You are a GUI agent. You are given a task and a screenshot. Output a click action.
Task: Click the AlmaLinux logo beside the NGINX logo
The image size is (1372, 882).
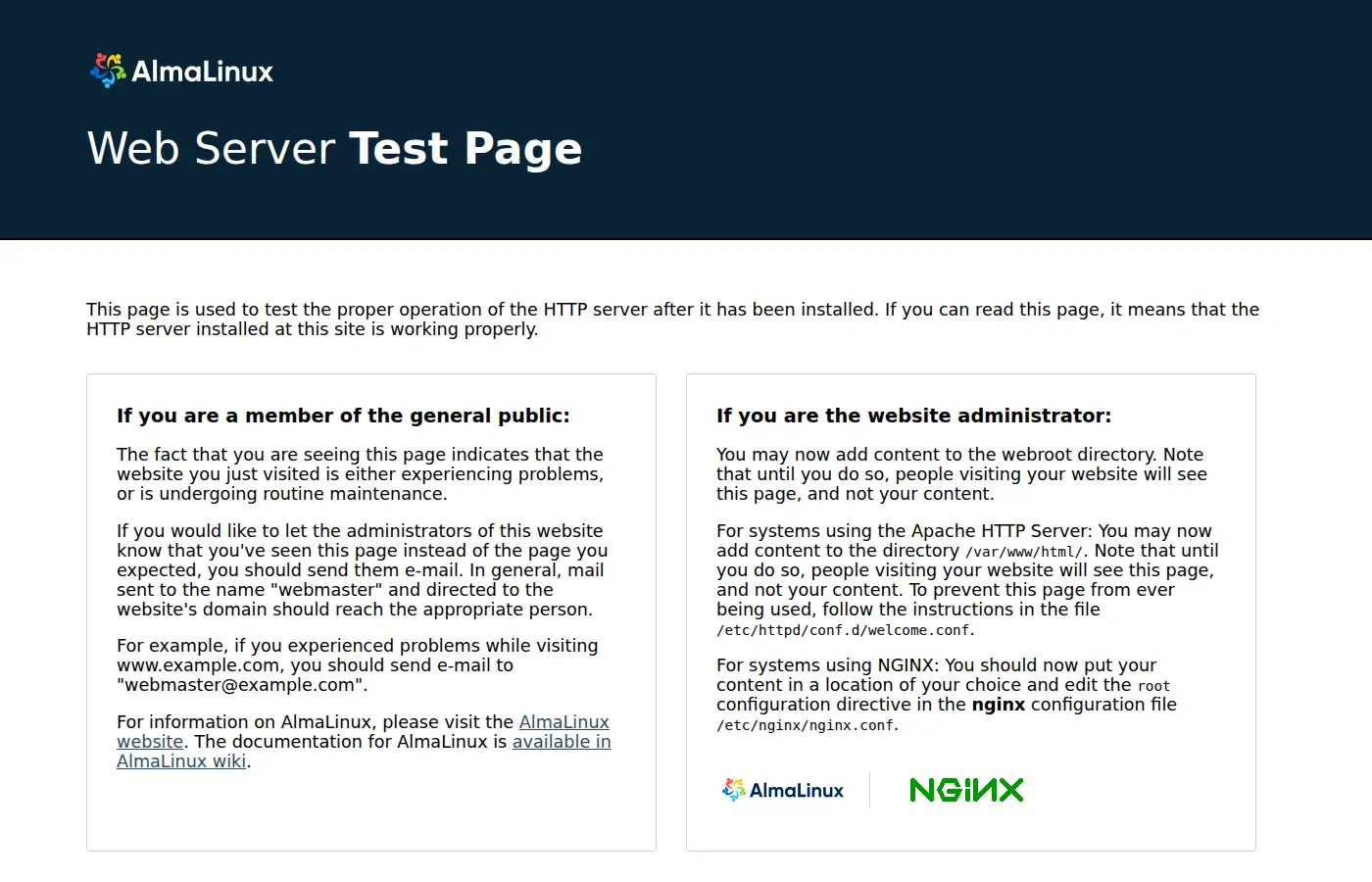(x=782, y=790)
